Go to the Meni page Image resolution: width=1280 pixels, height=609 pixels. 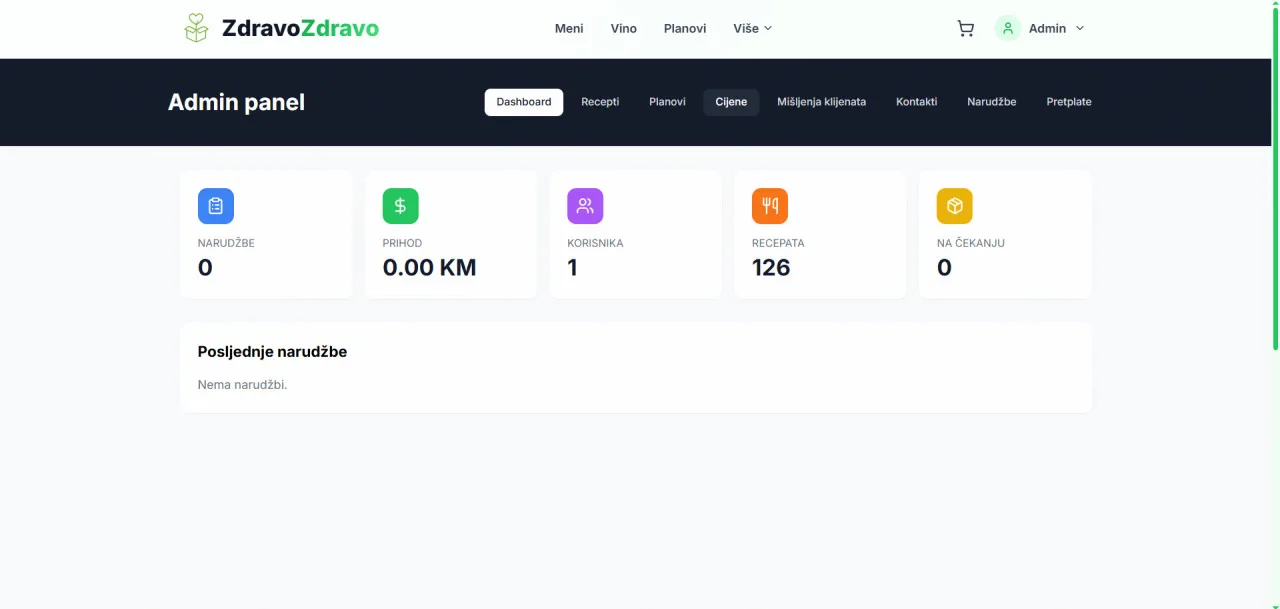click(x=569, y=28)
